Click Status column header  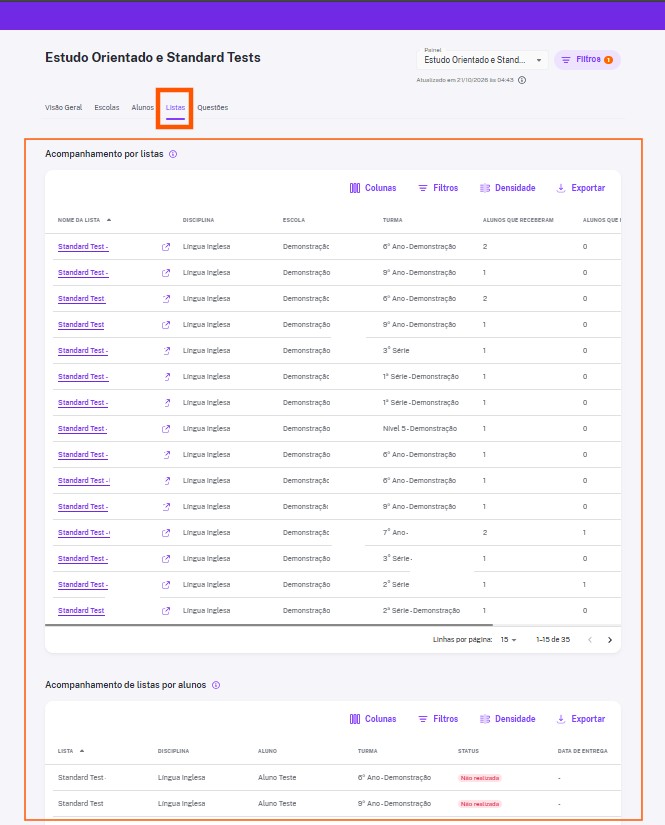tap(468, 751)
